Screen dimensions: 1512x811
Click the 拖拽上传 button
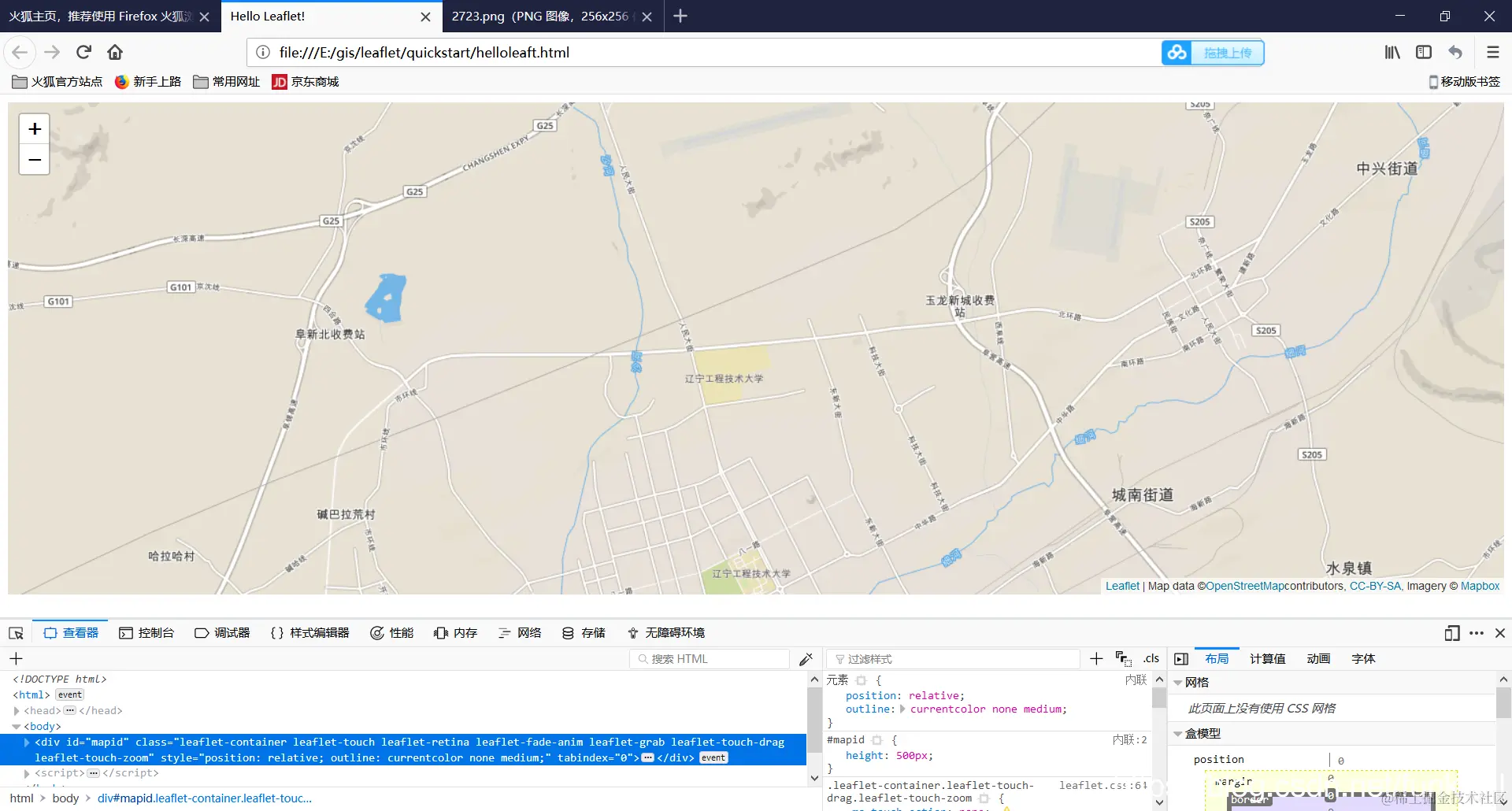click(1227, 53)
